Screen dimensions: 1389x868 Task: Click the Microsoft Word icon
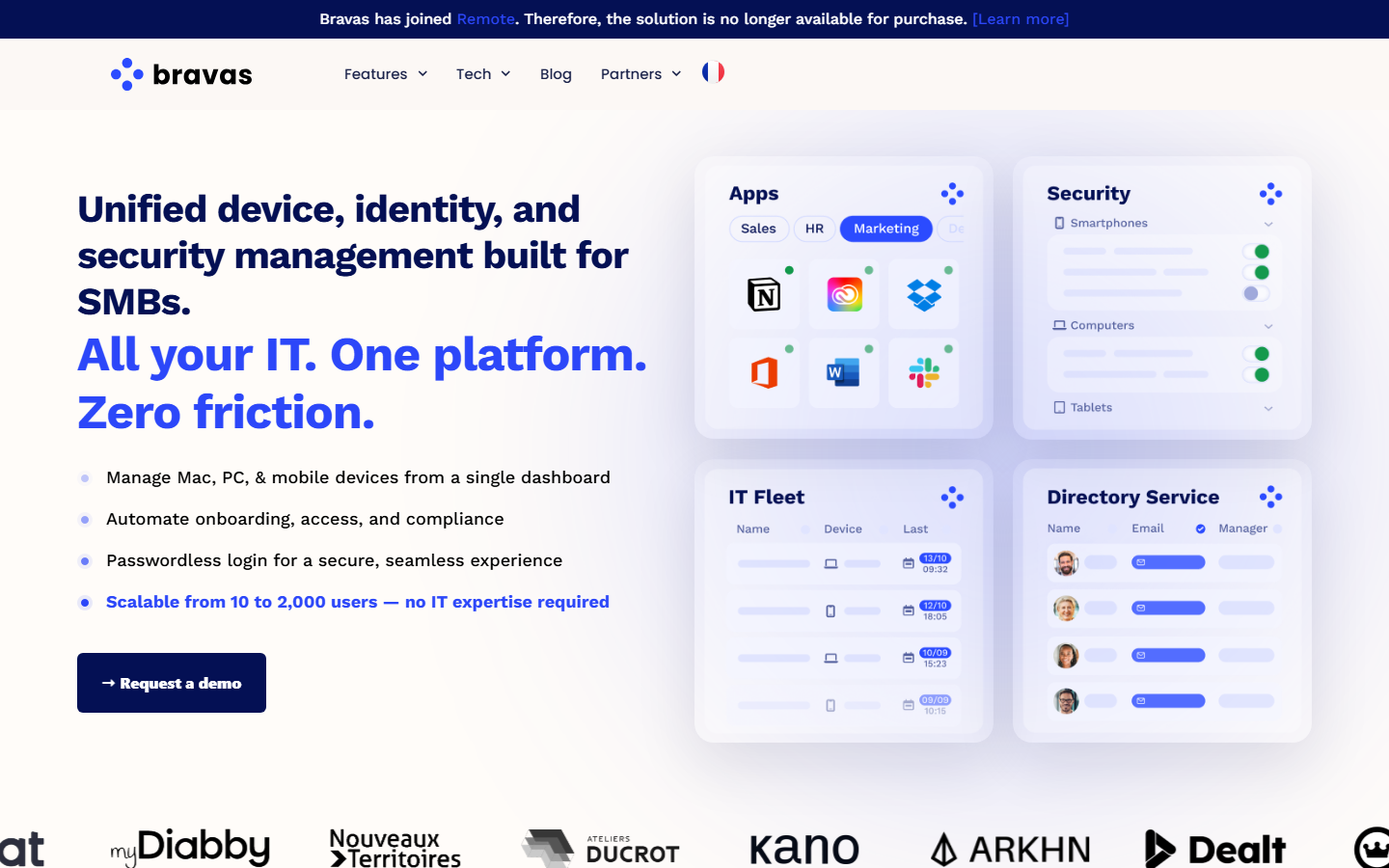(843, 372)
